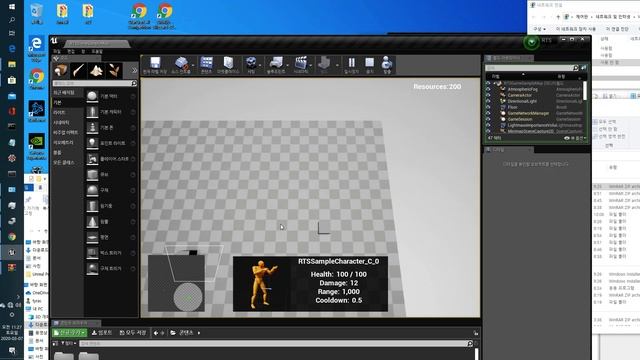640x360 pixels.
Task: Pause the running game simulation
Action: click(x=351, y=65)
